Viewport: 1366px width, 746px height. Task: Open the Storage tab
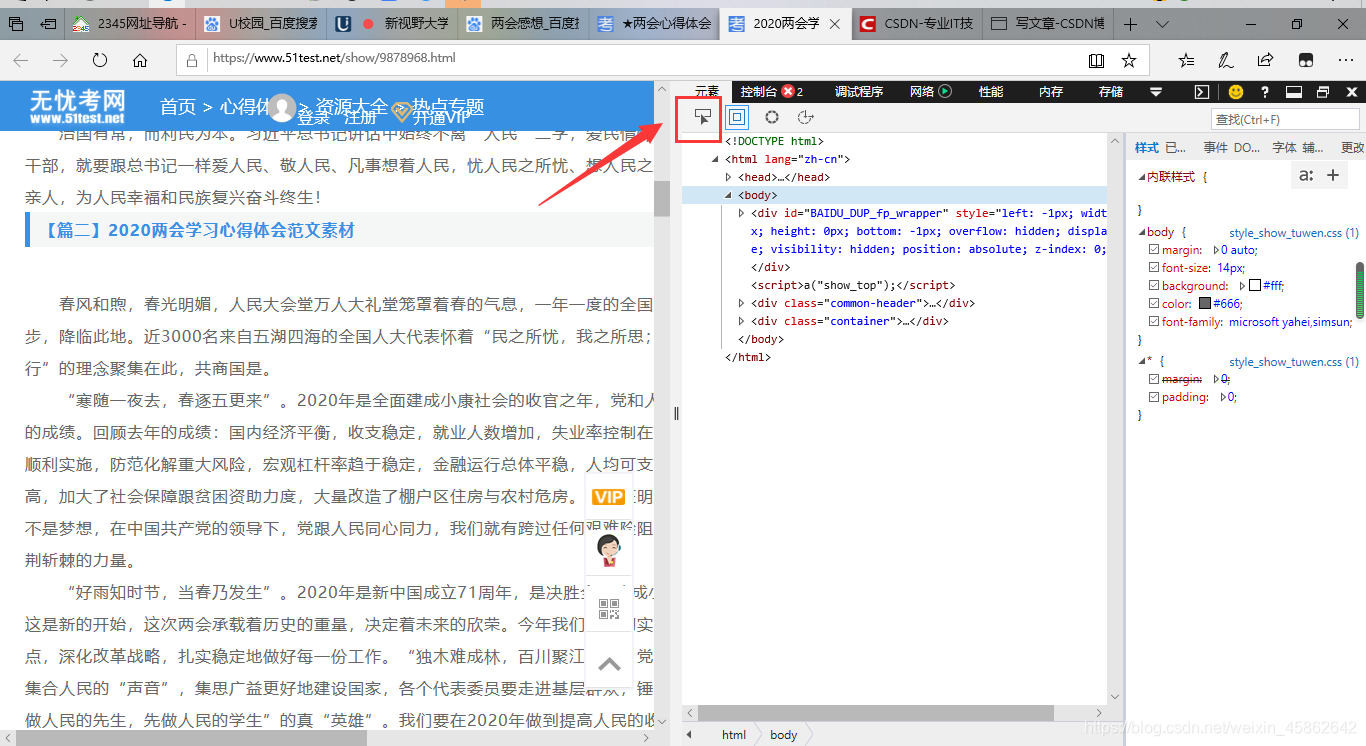coord(1111,91)
